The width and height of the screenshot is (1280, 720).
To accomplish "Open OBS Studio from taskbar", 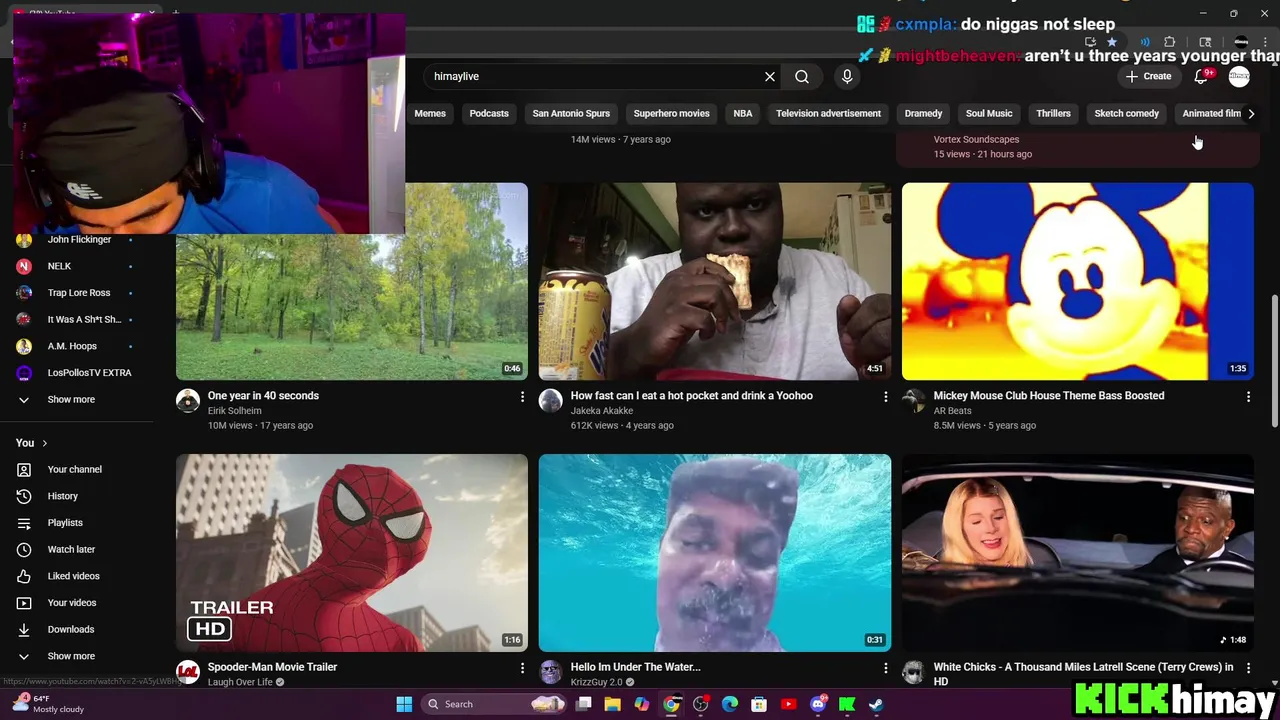I will [701, 704].
